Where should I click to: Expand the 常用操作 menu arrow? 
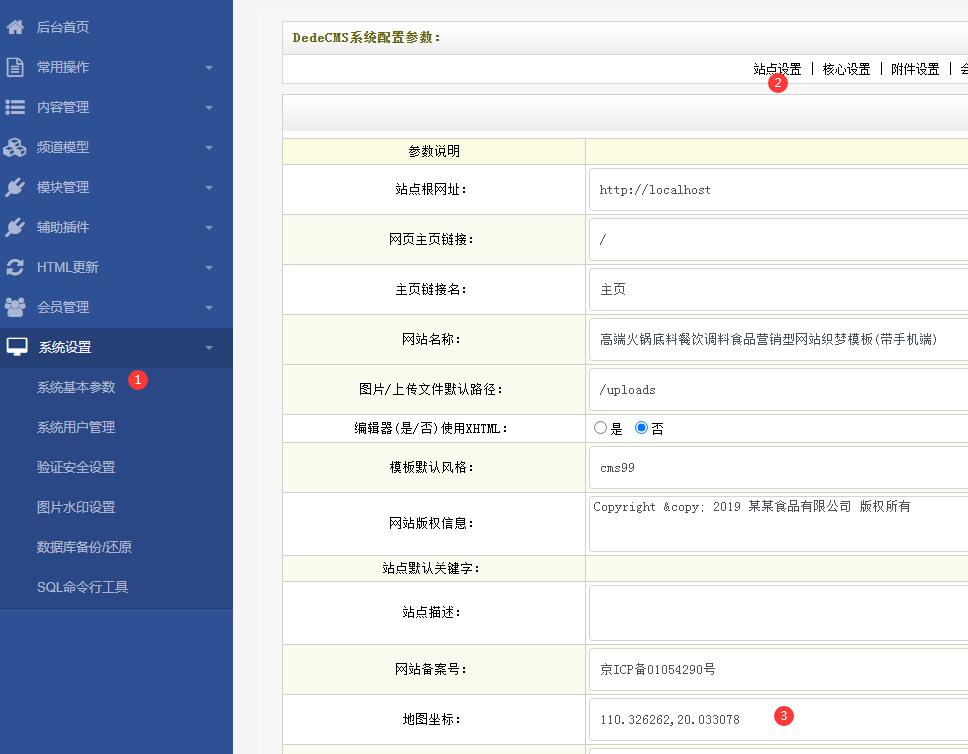pyautogui.click(x=209, y=68)
